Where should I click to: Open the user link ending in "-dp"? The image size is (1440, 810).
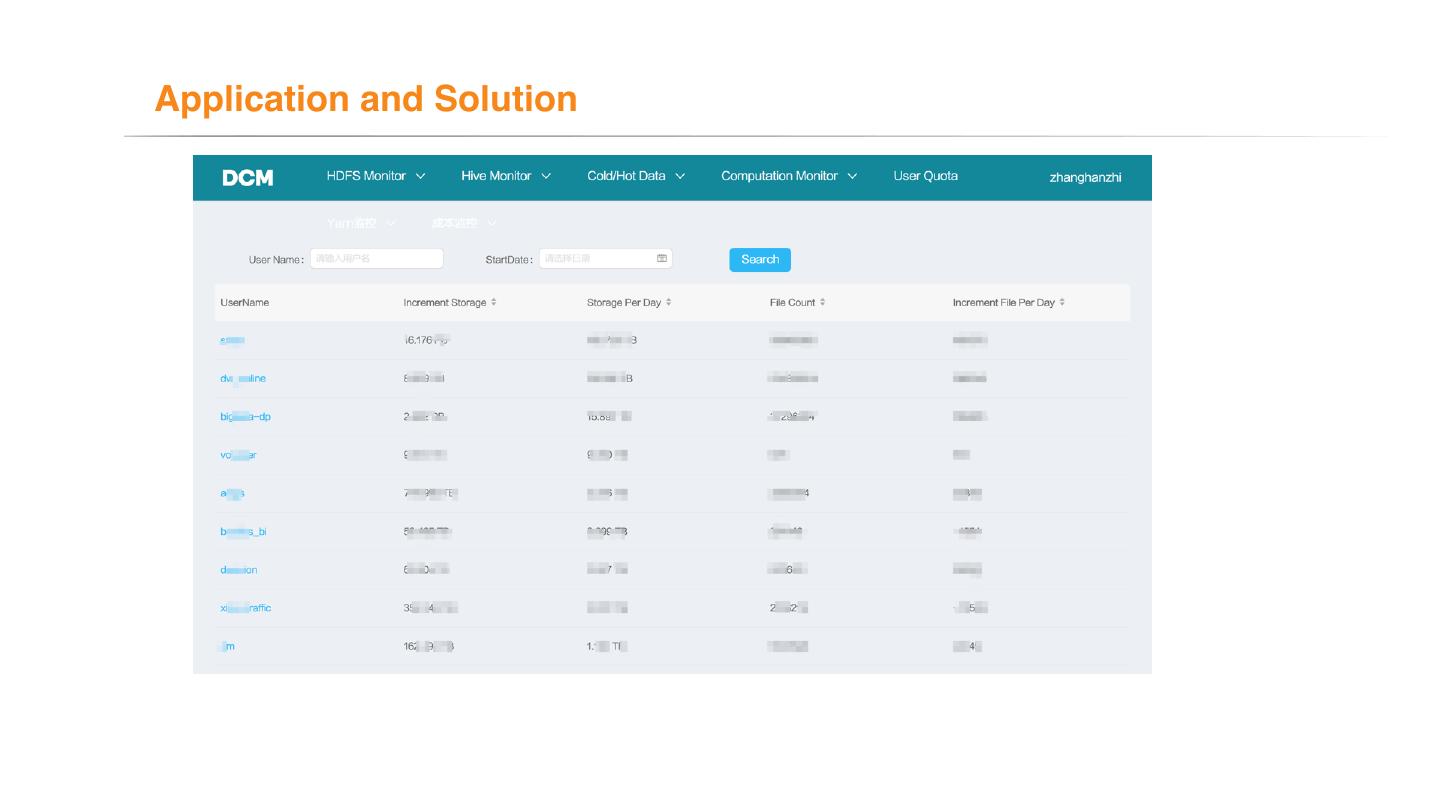[x=245, y=416]
